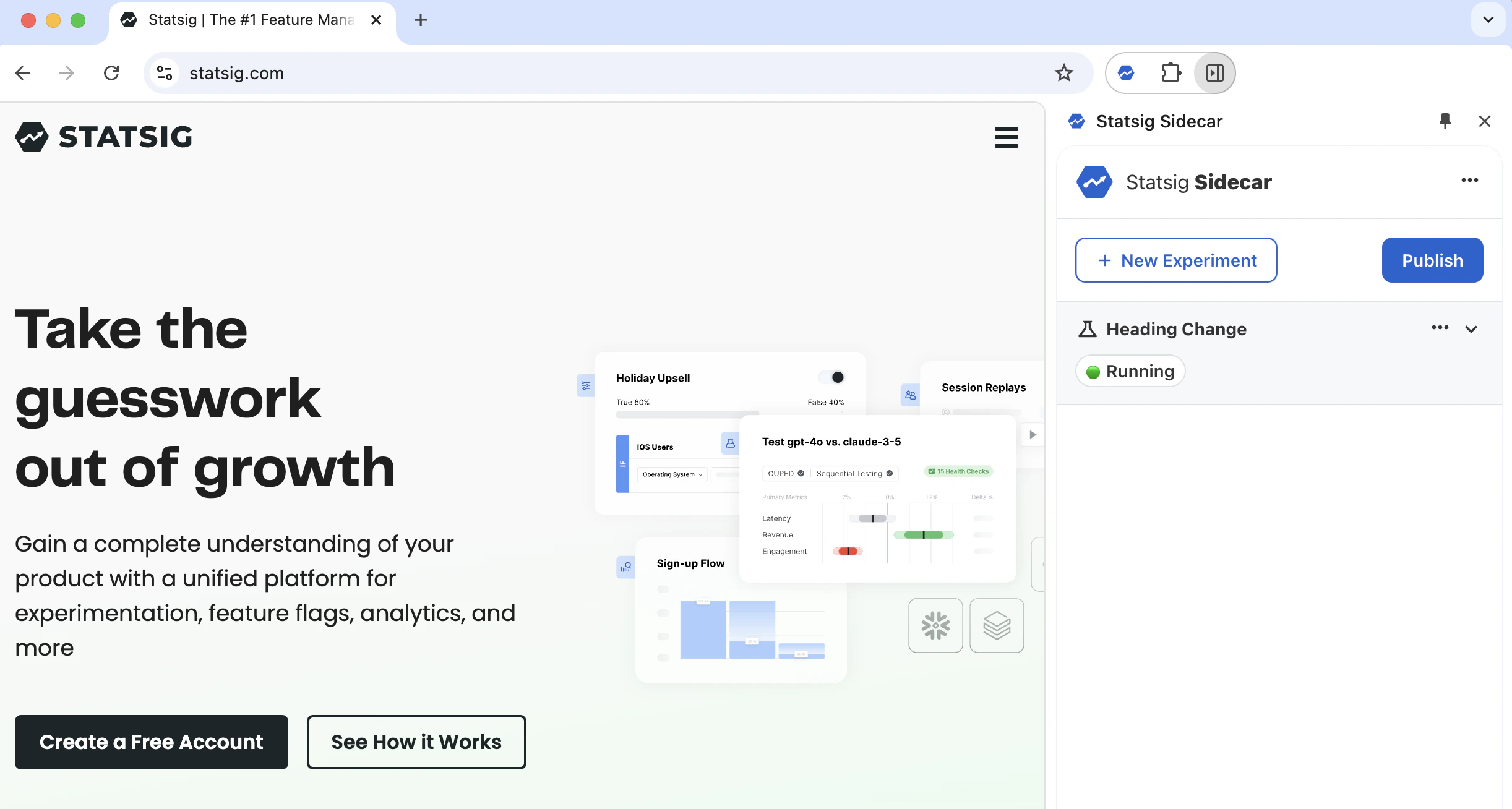The width and height of the screenshot is (1512, 809).
Task: Toggle the Holiday Upsell switch off
Action: click(832, 377)
